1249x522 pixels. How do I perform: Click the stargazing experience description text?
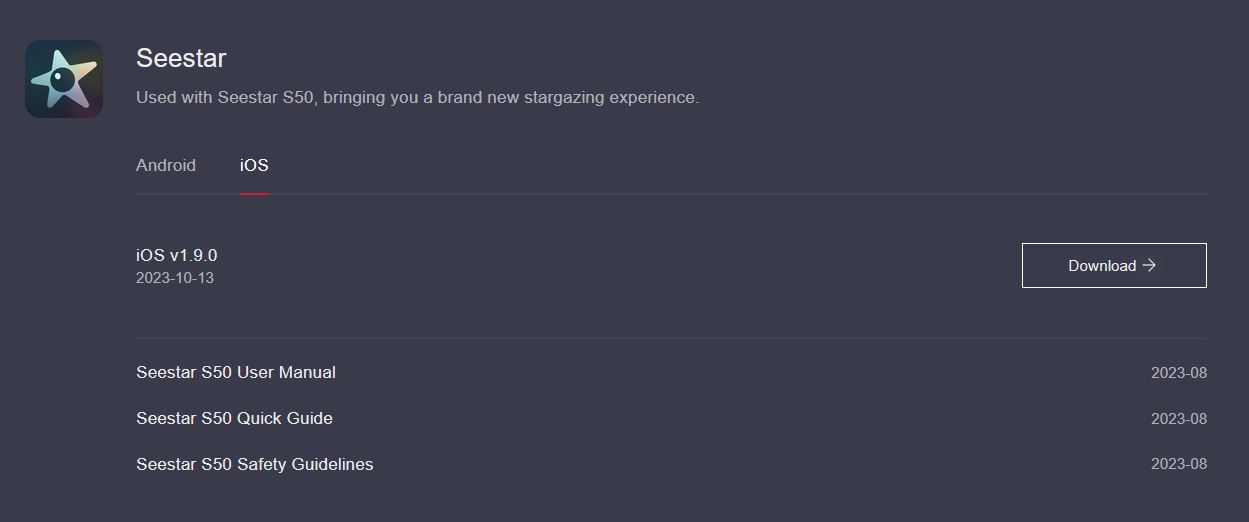pos(417,97)
